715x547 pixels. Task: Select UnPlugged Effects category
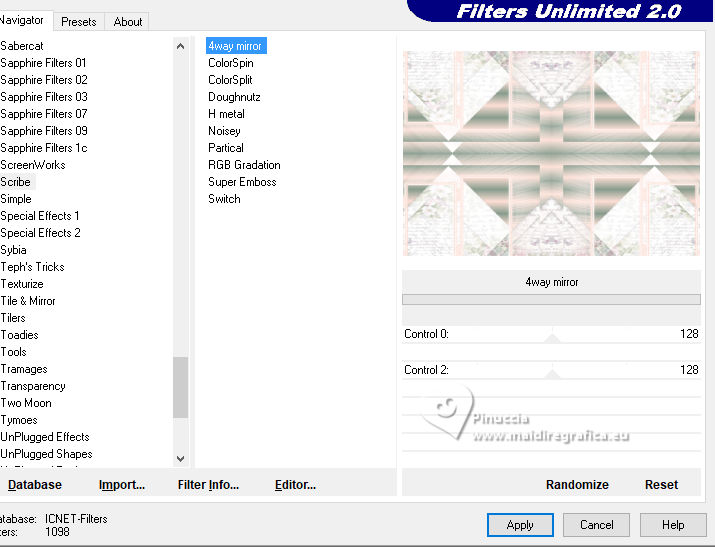(x=45, y=437)
